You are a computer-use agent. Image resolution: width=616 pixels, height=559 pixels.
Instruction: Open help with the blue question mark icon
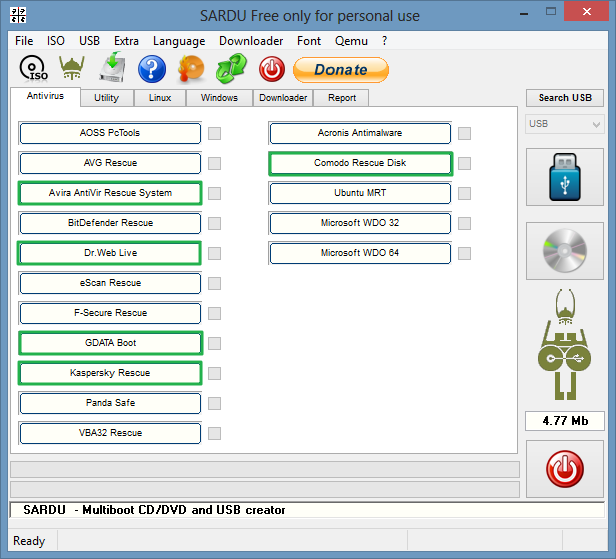[x=152, y=69]
